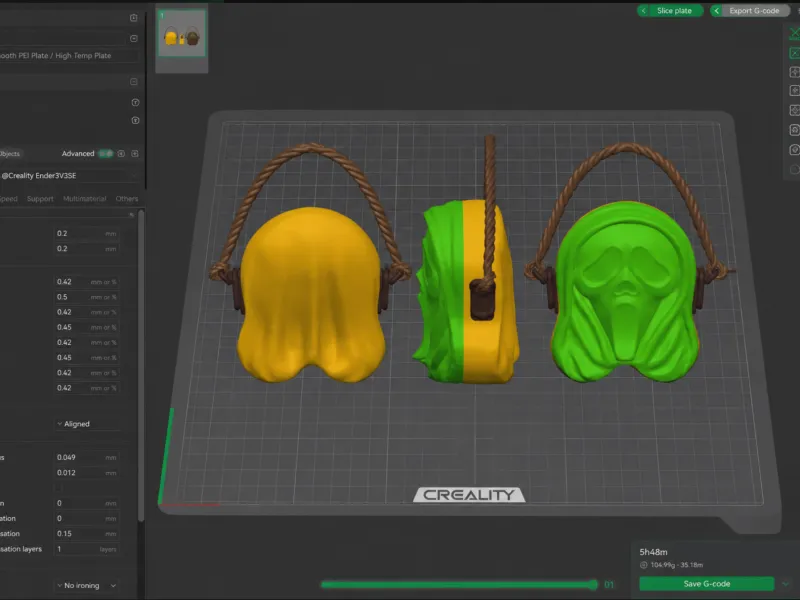Click the icon heading the top panel row
The width and height of the screenshot is (800, 600).
click(x=134, y=18)
